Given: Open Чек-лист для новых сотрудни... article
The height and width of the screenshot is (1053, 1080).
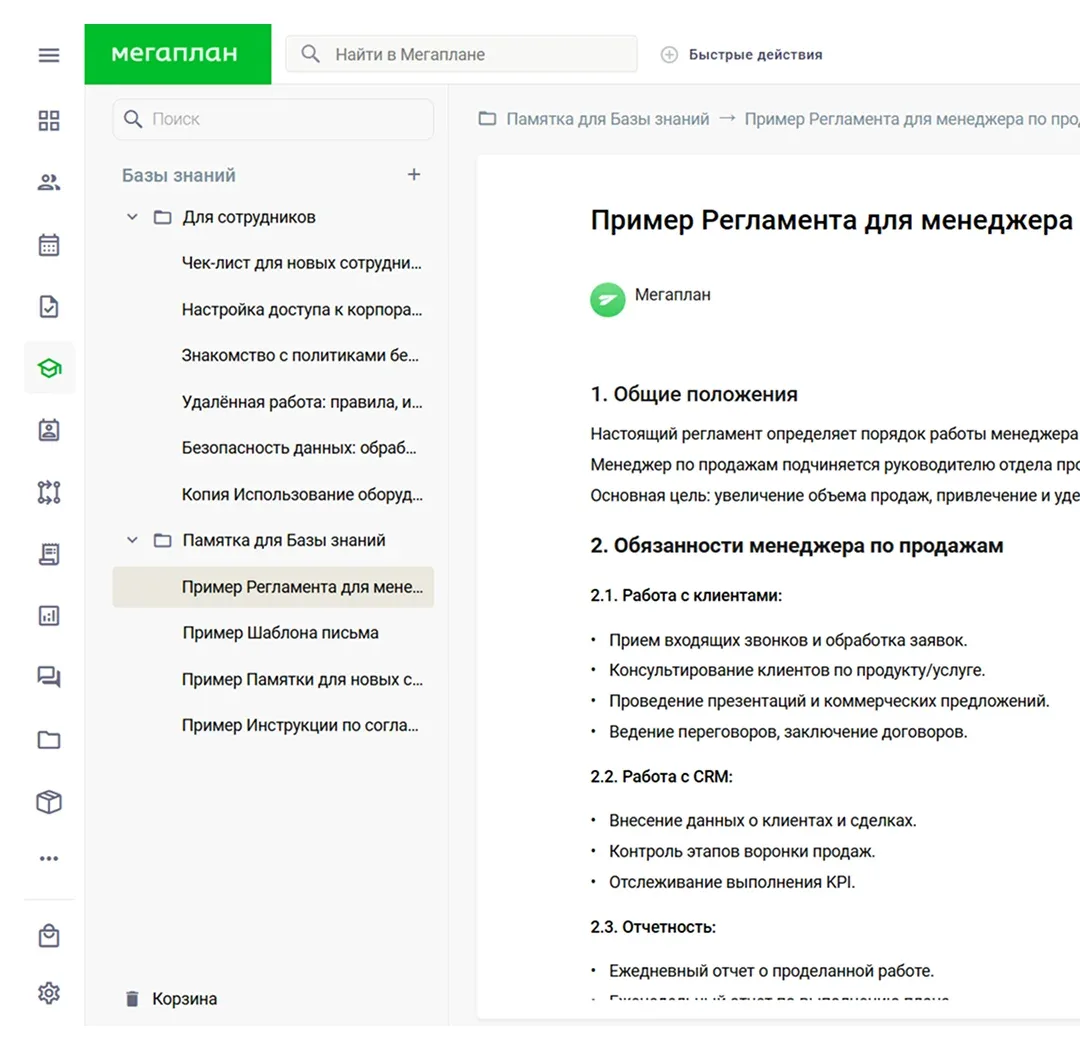Looking at the screenshot, I should tap(302, 263).
